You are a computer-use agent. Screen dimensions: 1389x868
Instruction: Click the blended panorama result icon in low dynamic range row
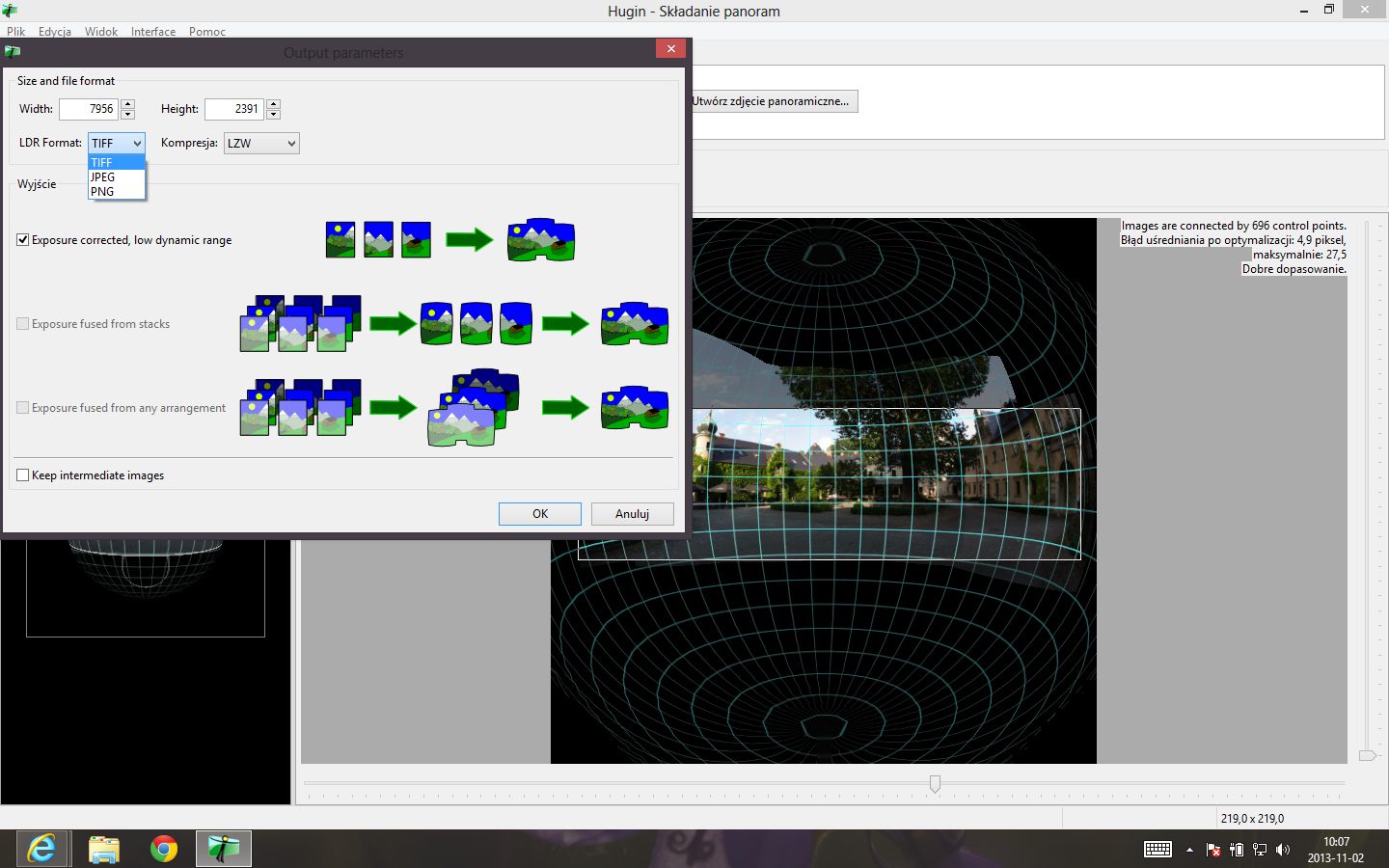click(541, 239)
